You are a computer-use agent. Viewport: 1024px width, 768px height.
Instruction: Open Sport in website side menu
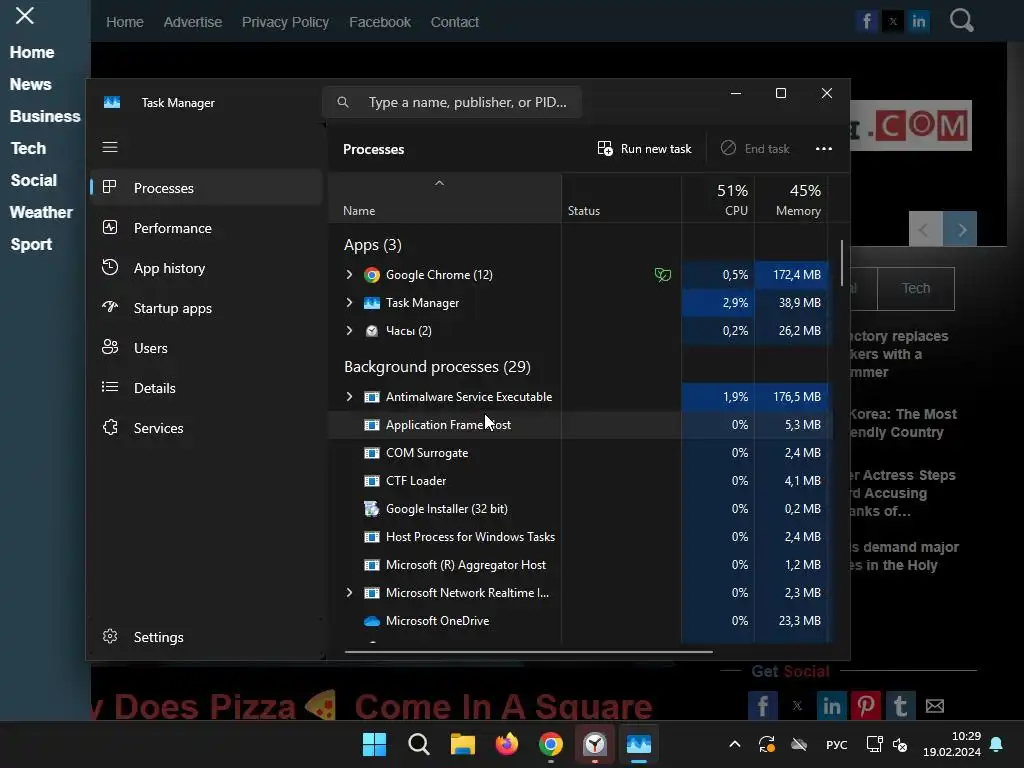pyautogui.click(x=31, y=244)
